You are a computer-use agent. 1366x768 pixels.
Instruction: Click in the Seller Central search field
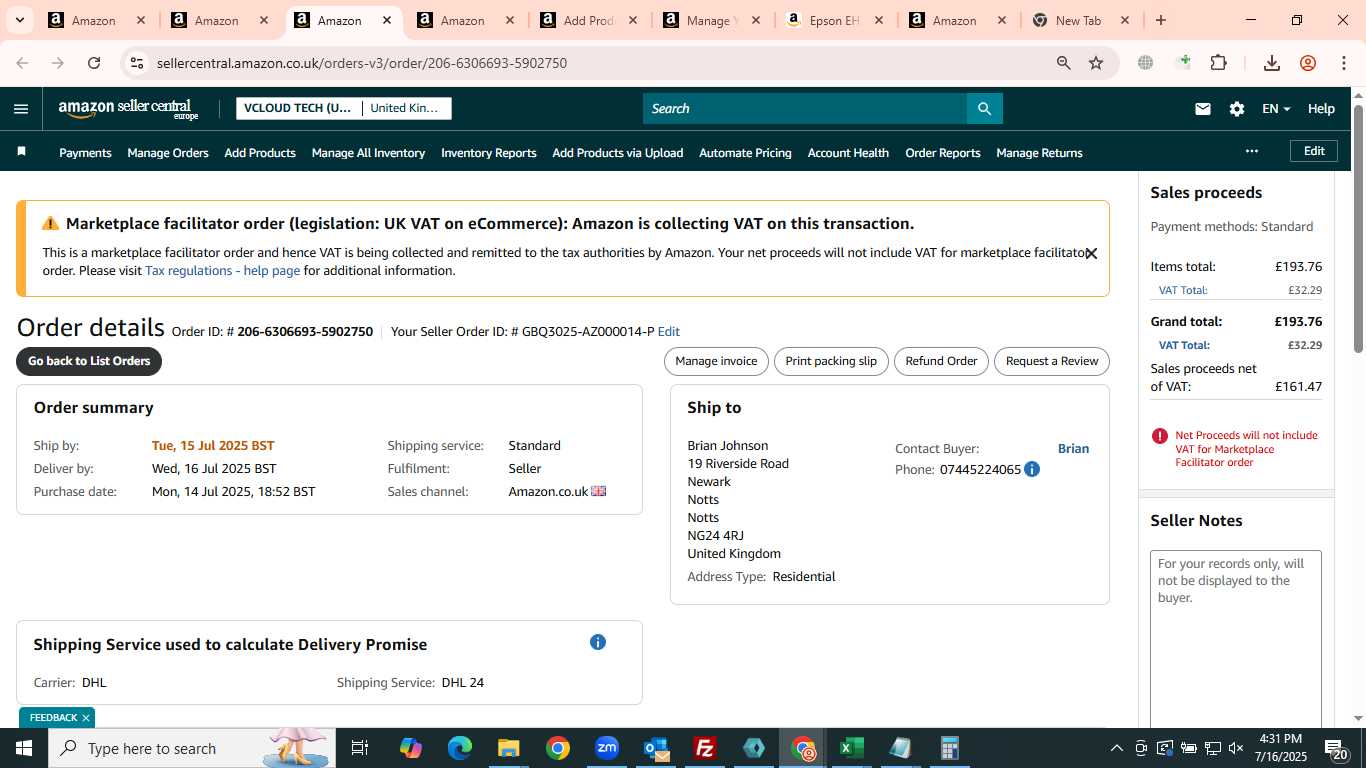pyautogui.click(x=805, y=109)
